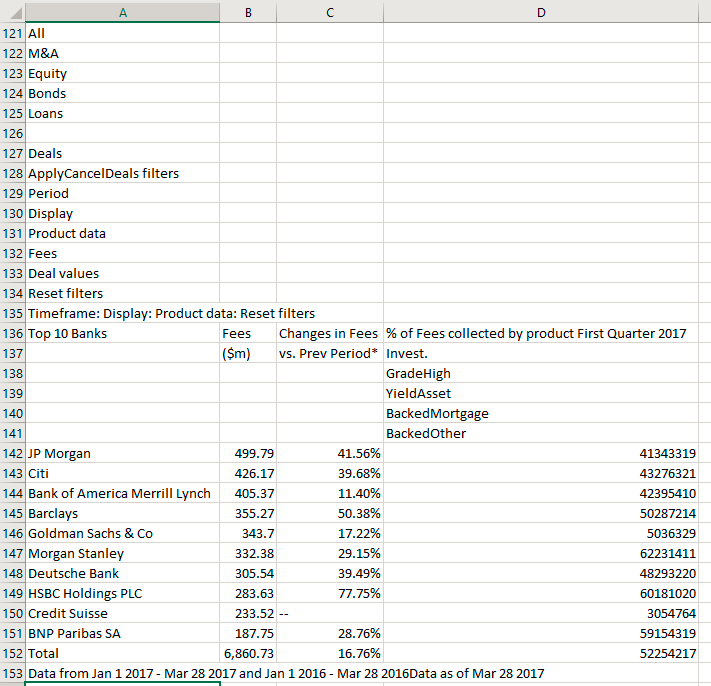Image resolution: width=711 pixels, height=686 pixels.
Task: Click the 'Deal values' cell
Action: [x=122, y=273]
